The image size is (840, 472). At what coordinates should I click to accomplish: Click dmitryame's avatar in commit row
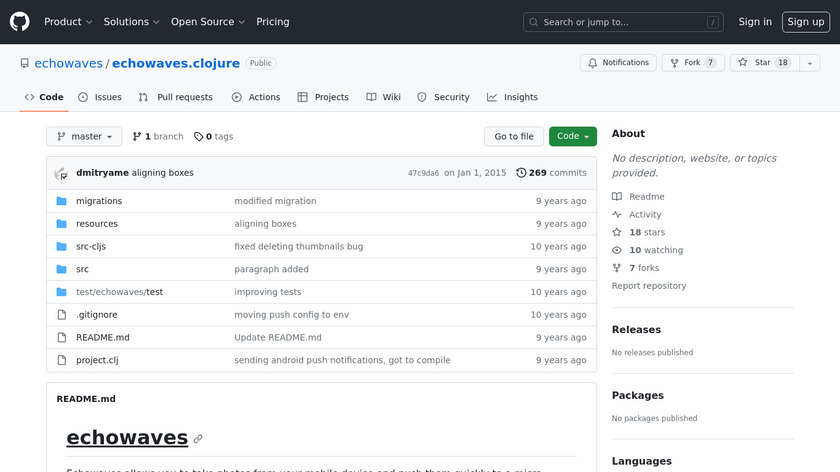[x=61, y=173]
